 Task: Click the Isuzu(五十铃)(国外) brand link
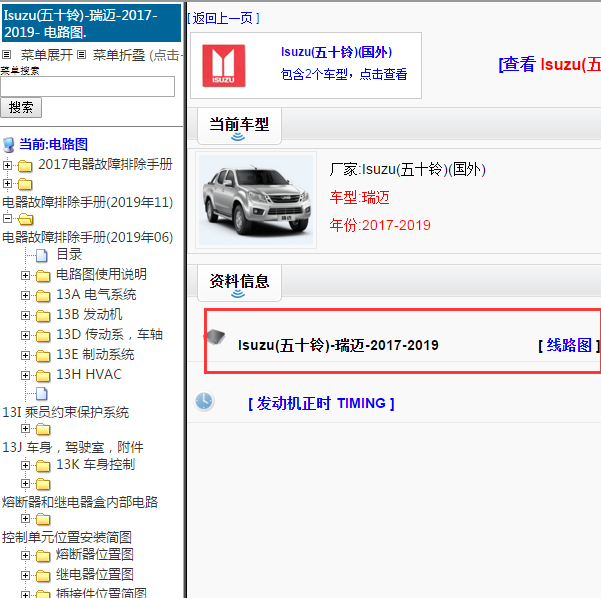point(337,52)
